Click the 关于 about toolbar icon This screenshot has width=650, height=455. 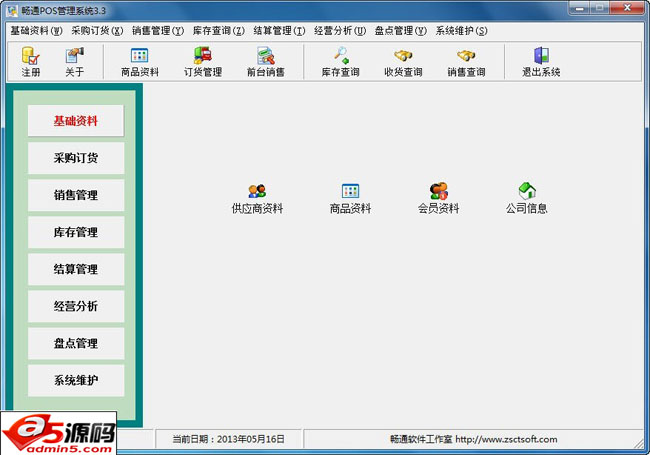(75, 62)
